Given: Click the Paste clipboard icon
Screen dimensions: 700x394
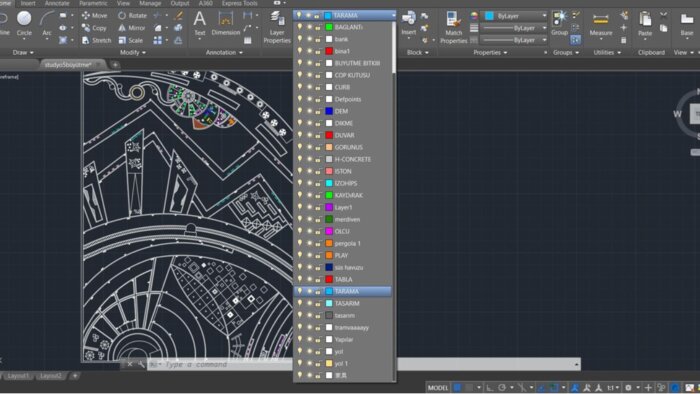Looking at the screenshot, I should (x=645, y=23).
